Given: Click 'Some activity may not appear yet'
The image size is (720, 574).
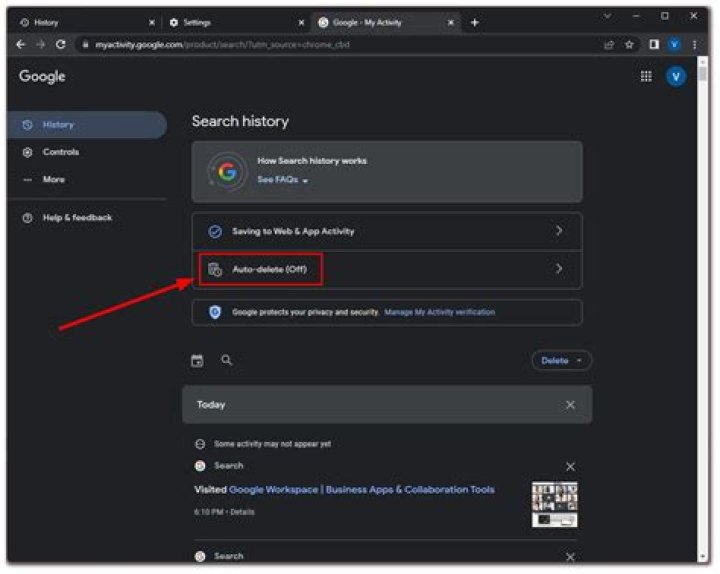Looking at the screenshot, I should tap(272, 444).
